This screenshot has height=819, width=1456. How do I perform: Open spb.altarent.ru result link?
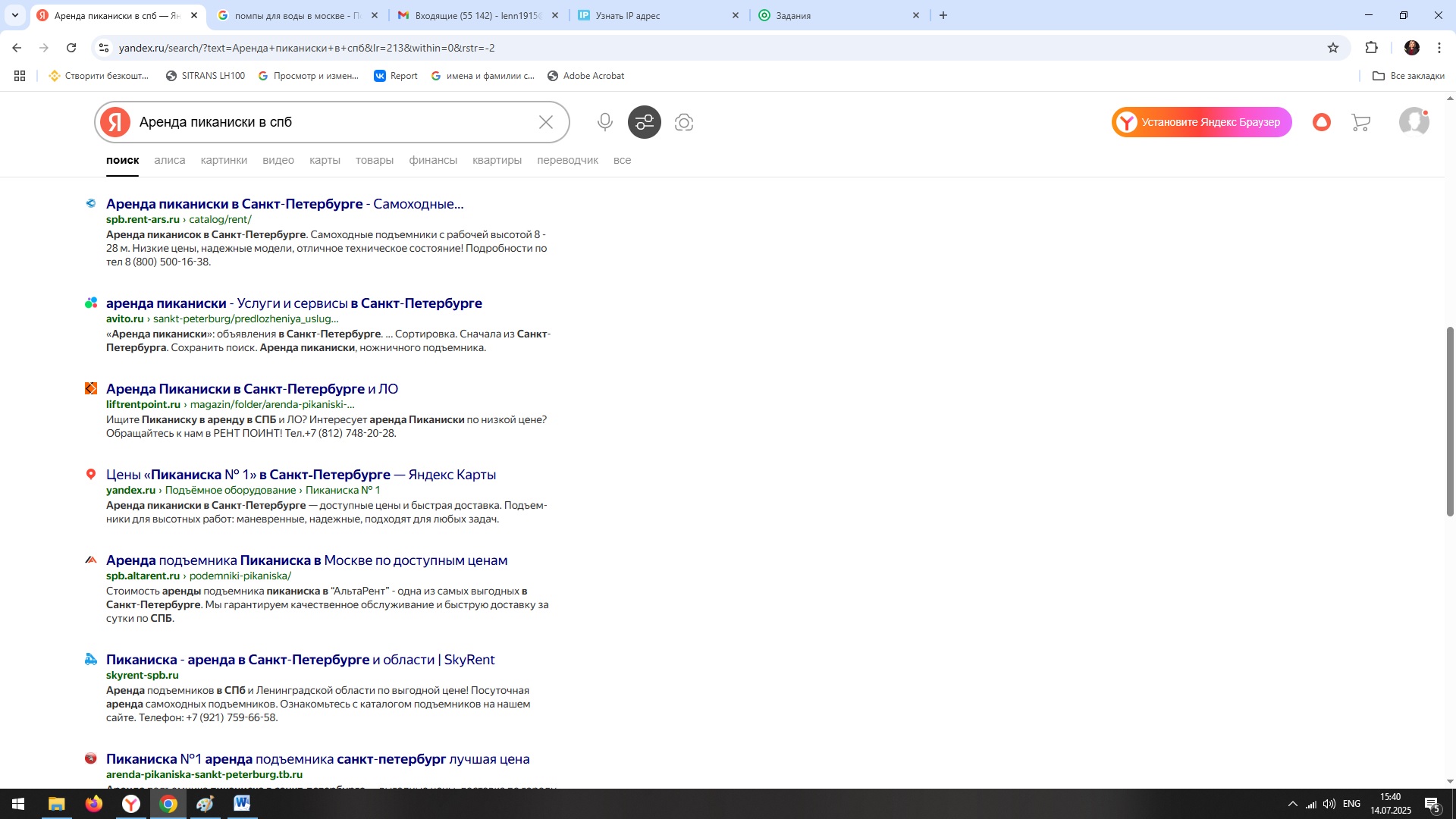pyautogui.click(x=307, y=560)
